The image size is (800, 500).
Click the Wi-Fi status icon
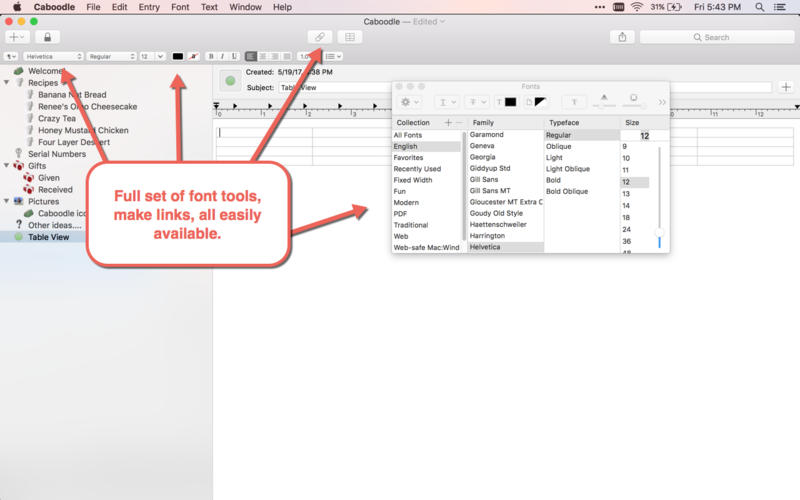coord(637,7)
